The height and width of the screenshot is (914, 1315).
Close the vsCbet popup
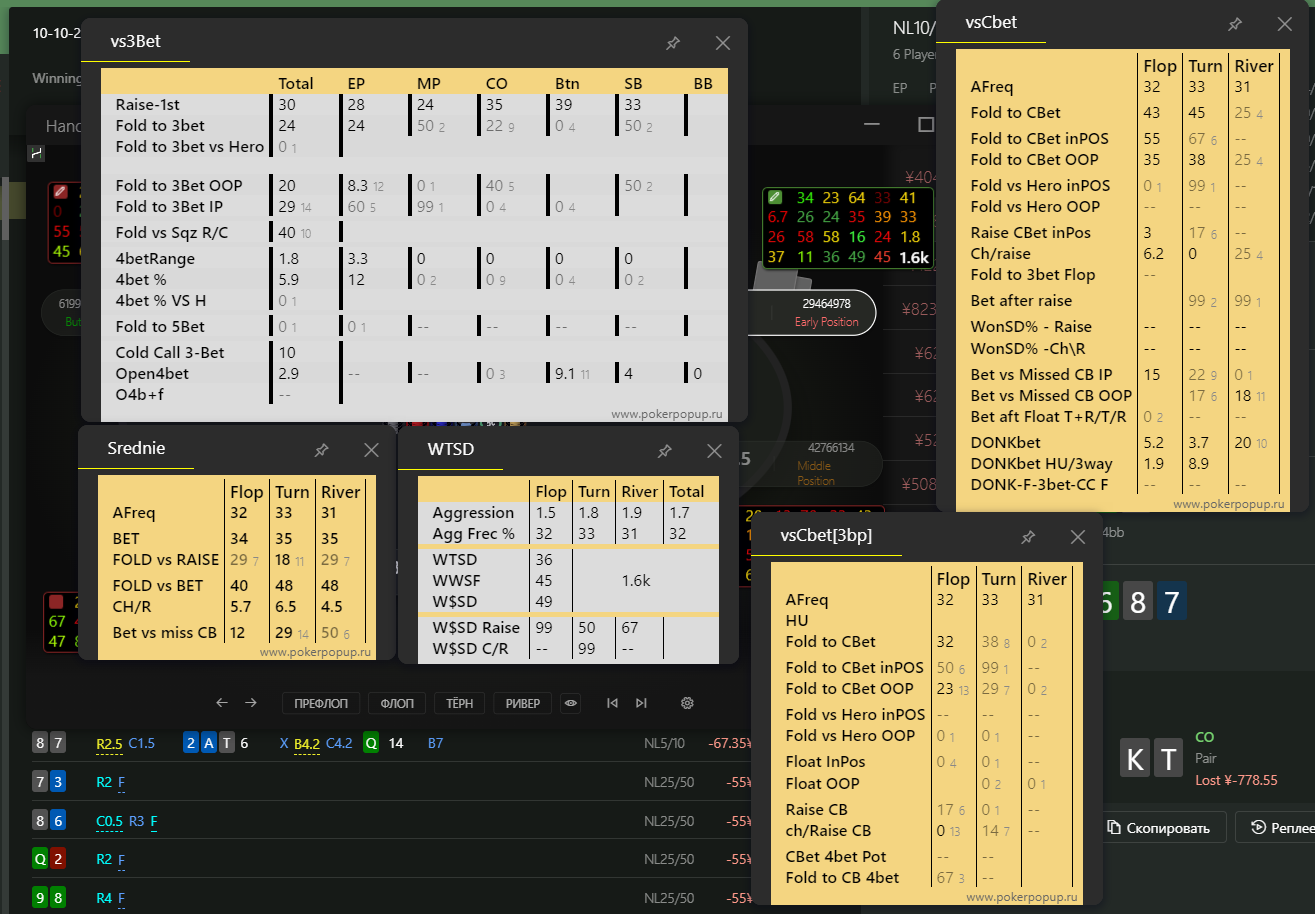(1285, 24)
